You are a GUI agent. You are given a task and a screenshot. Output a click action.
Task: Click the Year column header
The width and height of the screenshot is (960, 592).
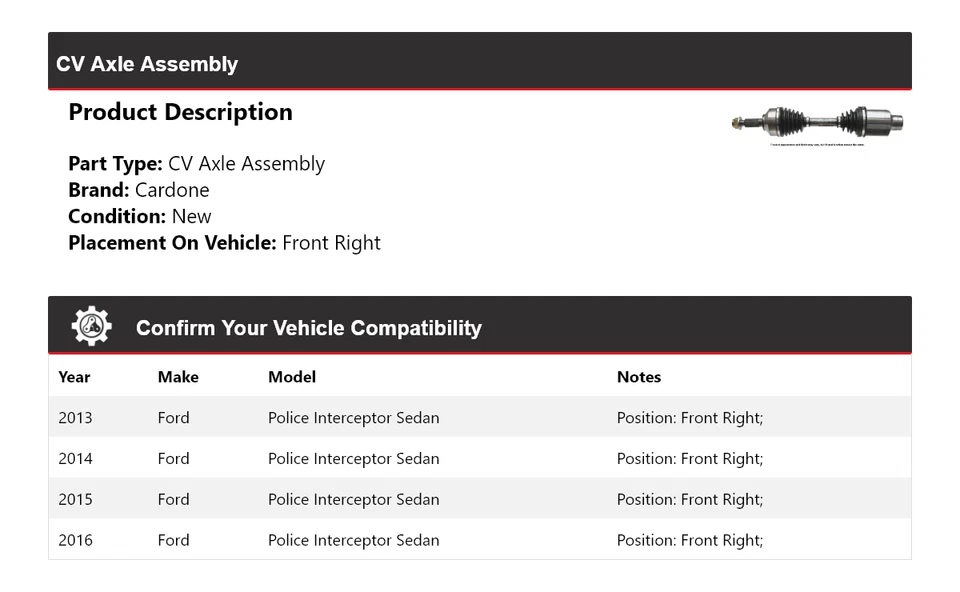coord(74,377)
